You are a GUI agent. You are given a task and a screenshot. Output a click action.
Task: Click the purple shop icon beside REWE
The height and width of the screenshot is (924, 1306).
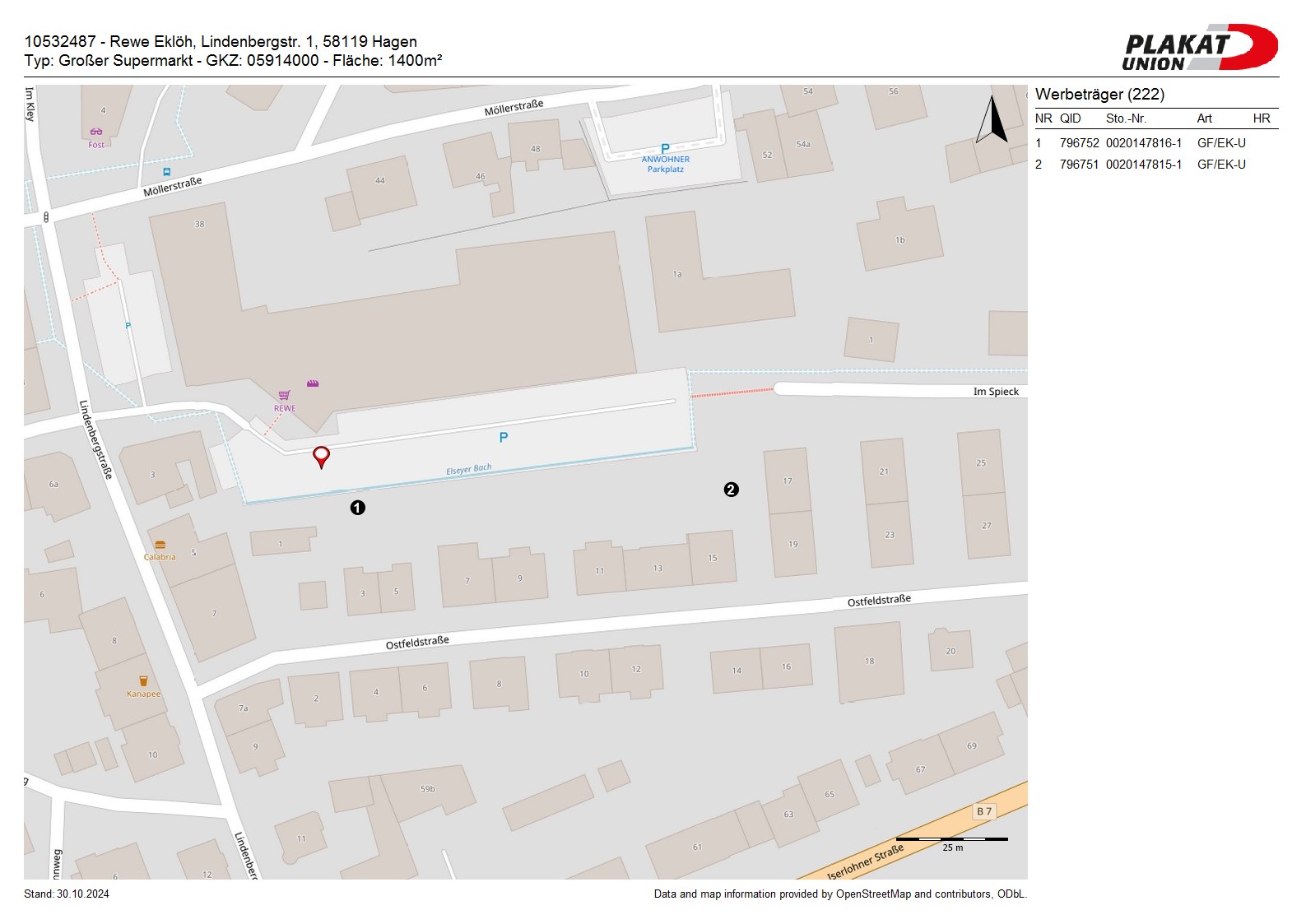pyautogui.click(x=313, y=383)
